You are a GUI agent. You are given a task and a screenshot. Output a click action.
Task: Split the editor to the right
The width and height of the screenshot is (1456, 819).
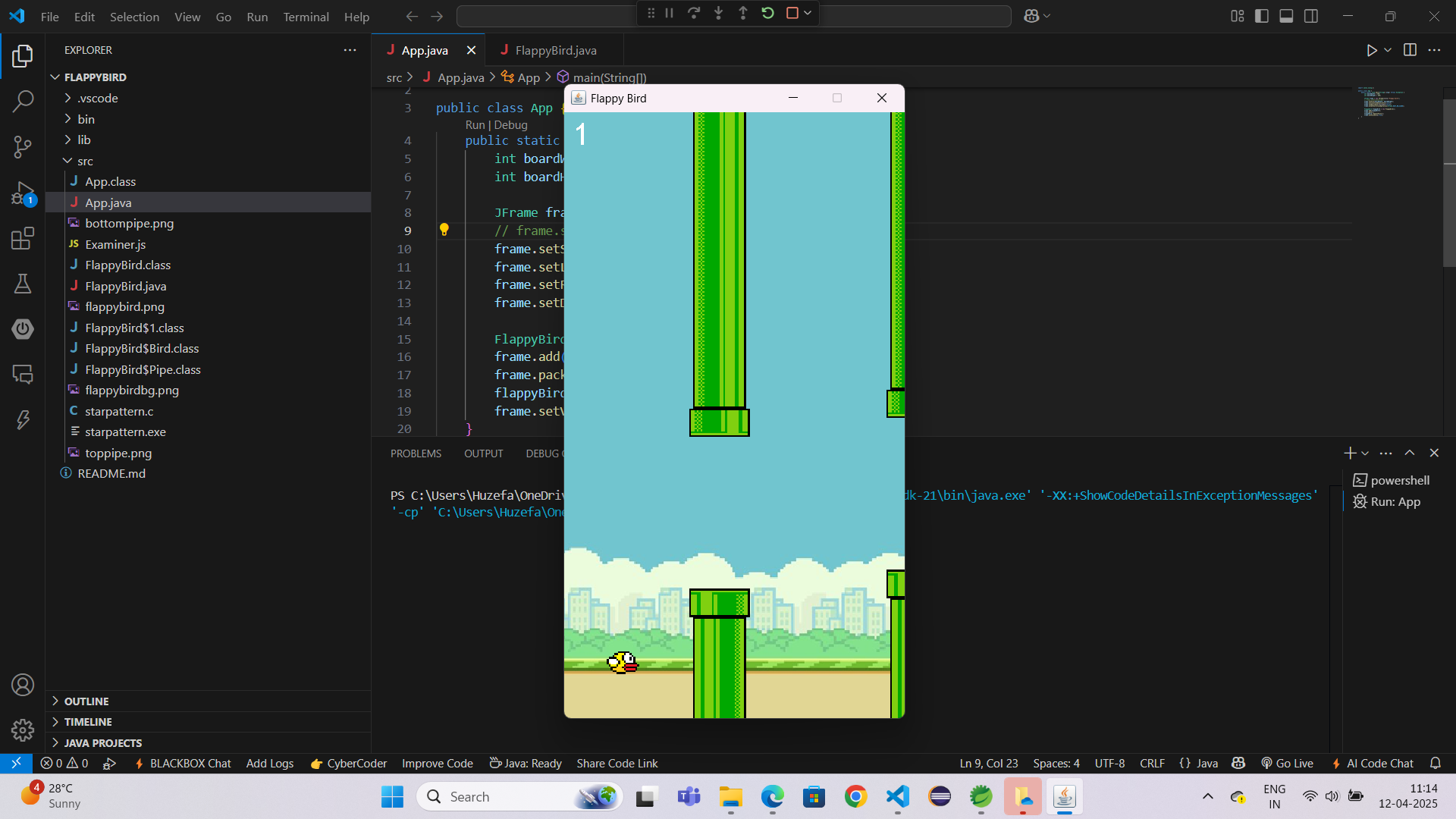pyautogui.click(x=1410, y=50)
